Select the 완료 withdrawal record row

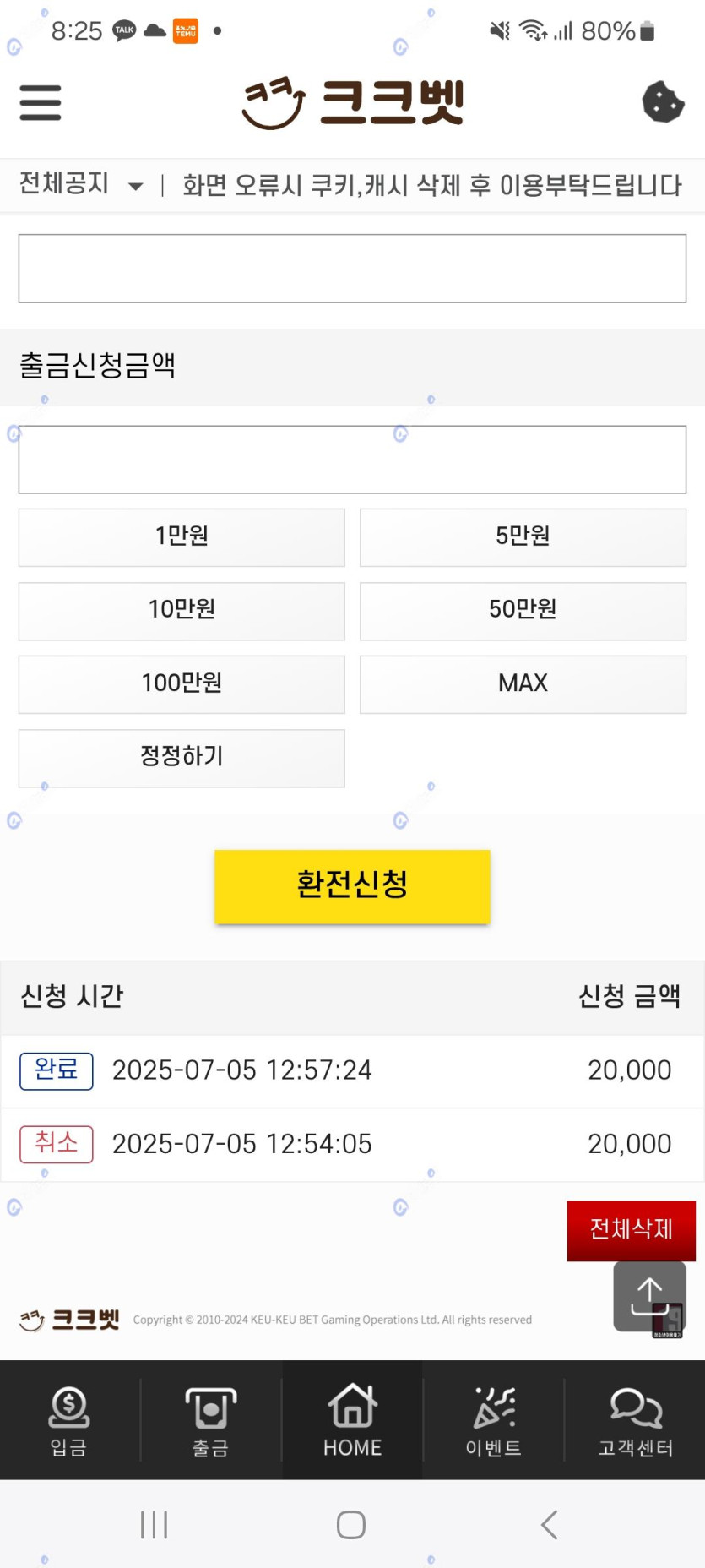click(352, 1070)
